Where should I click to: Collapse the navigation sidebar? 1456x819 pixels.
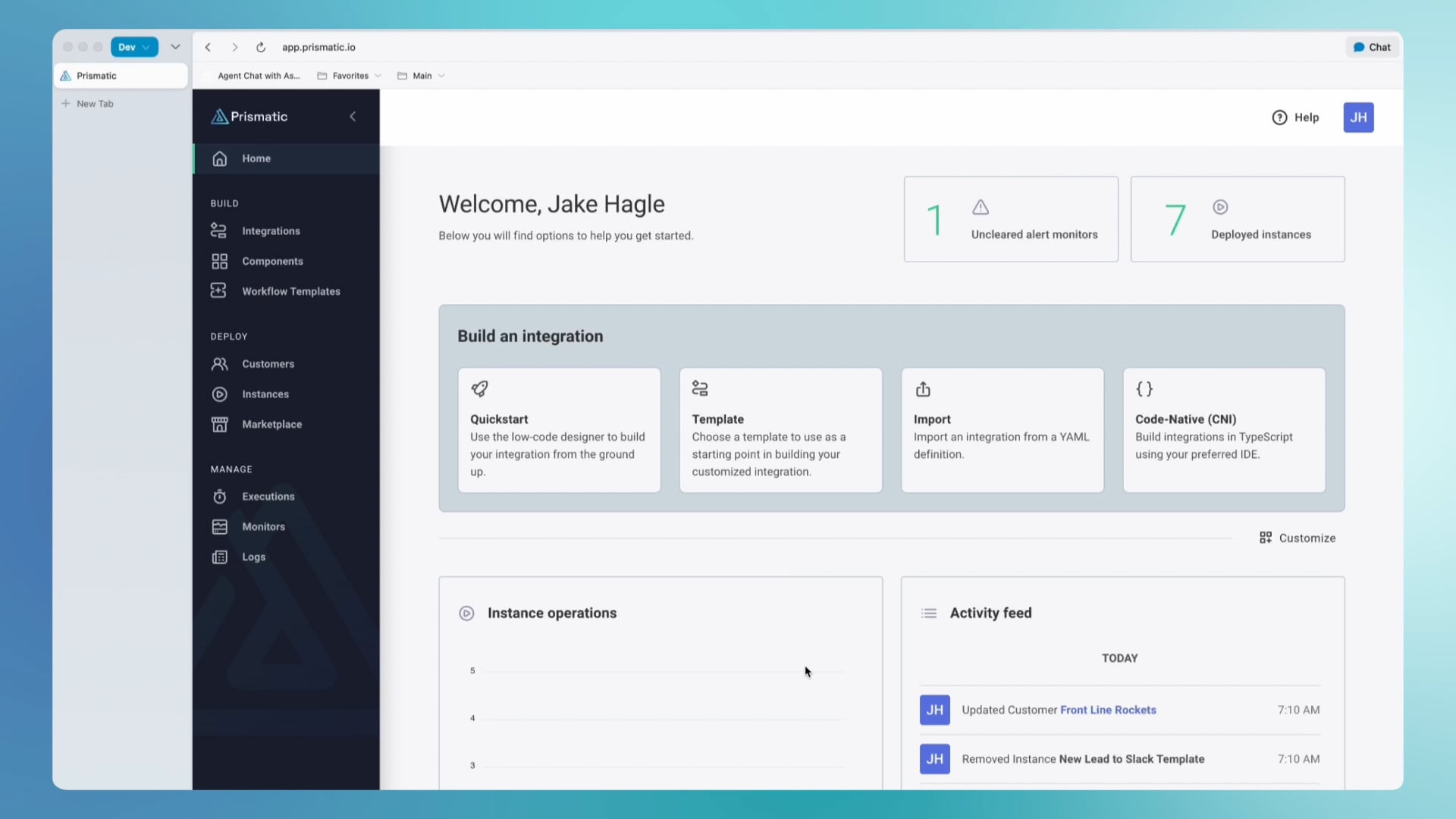pos(353,116)
